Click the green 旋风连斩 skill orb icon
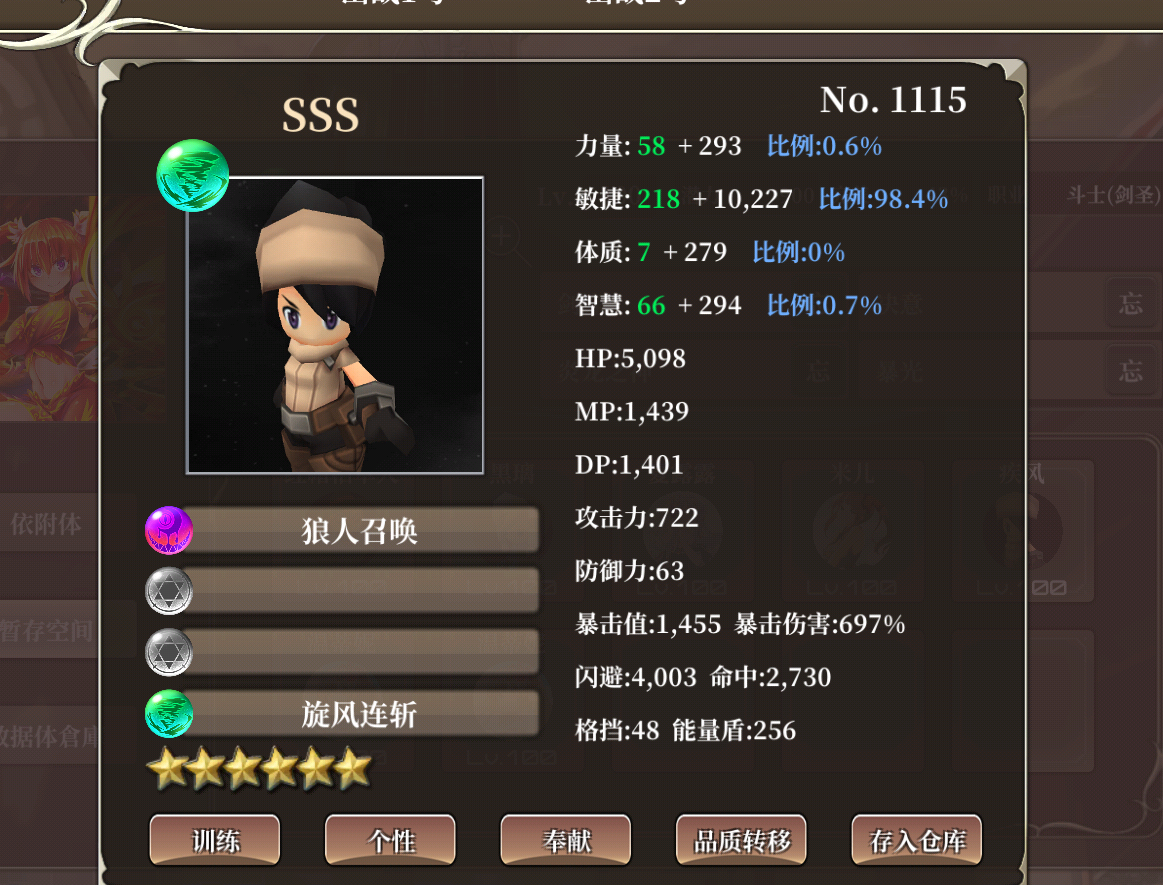1163x885 pixels. pyautogui.click(x=169, y=714)
